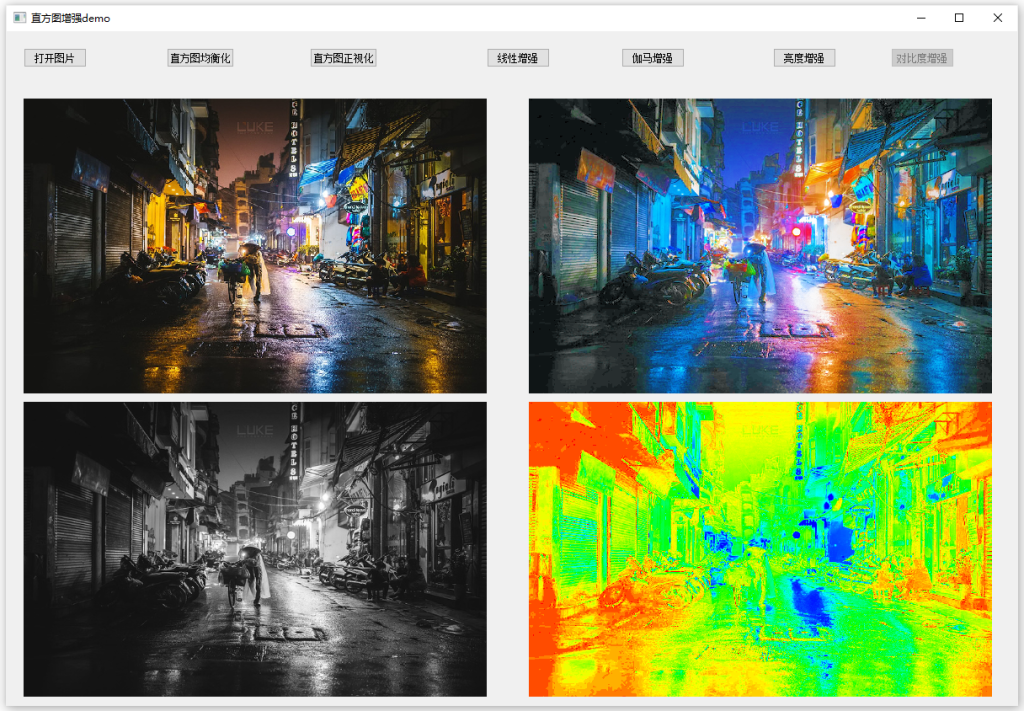1024x711 pixels.
Task: Select the grayscale street image panel
Action: (255, 549)
